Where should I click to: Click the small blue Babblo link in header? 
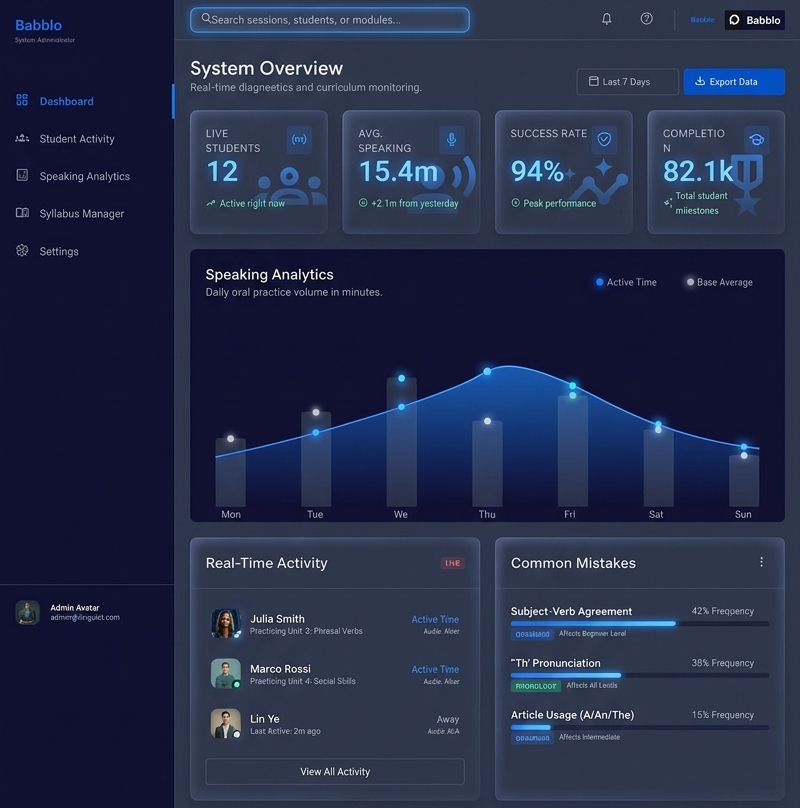(x=702, y=20)
